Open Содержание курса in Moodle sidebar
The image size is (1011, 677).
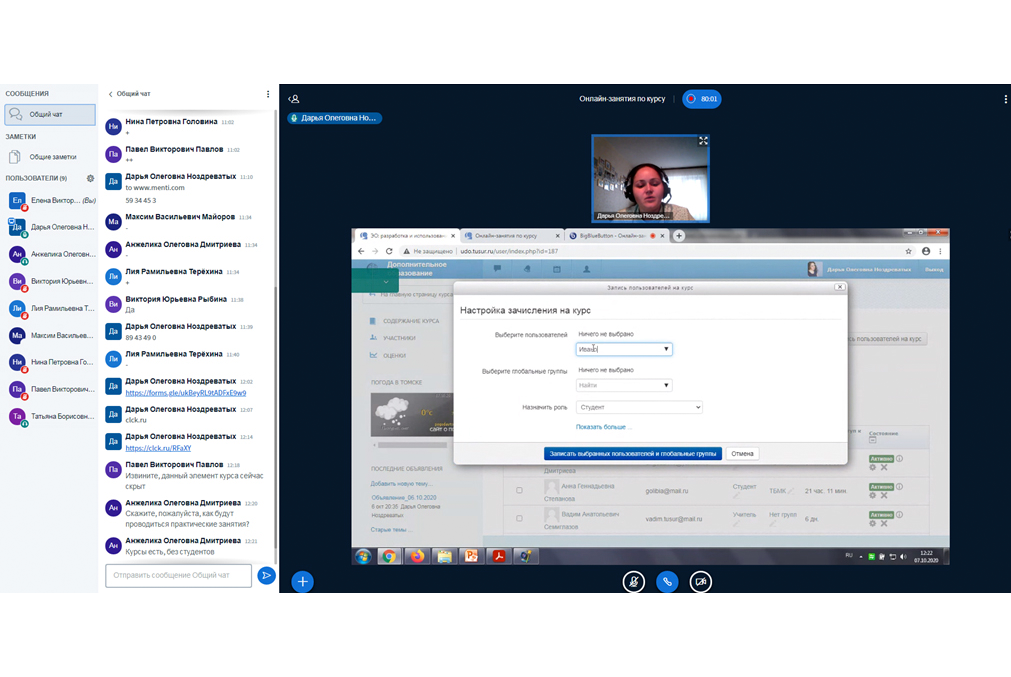click(411, 321)
